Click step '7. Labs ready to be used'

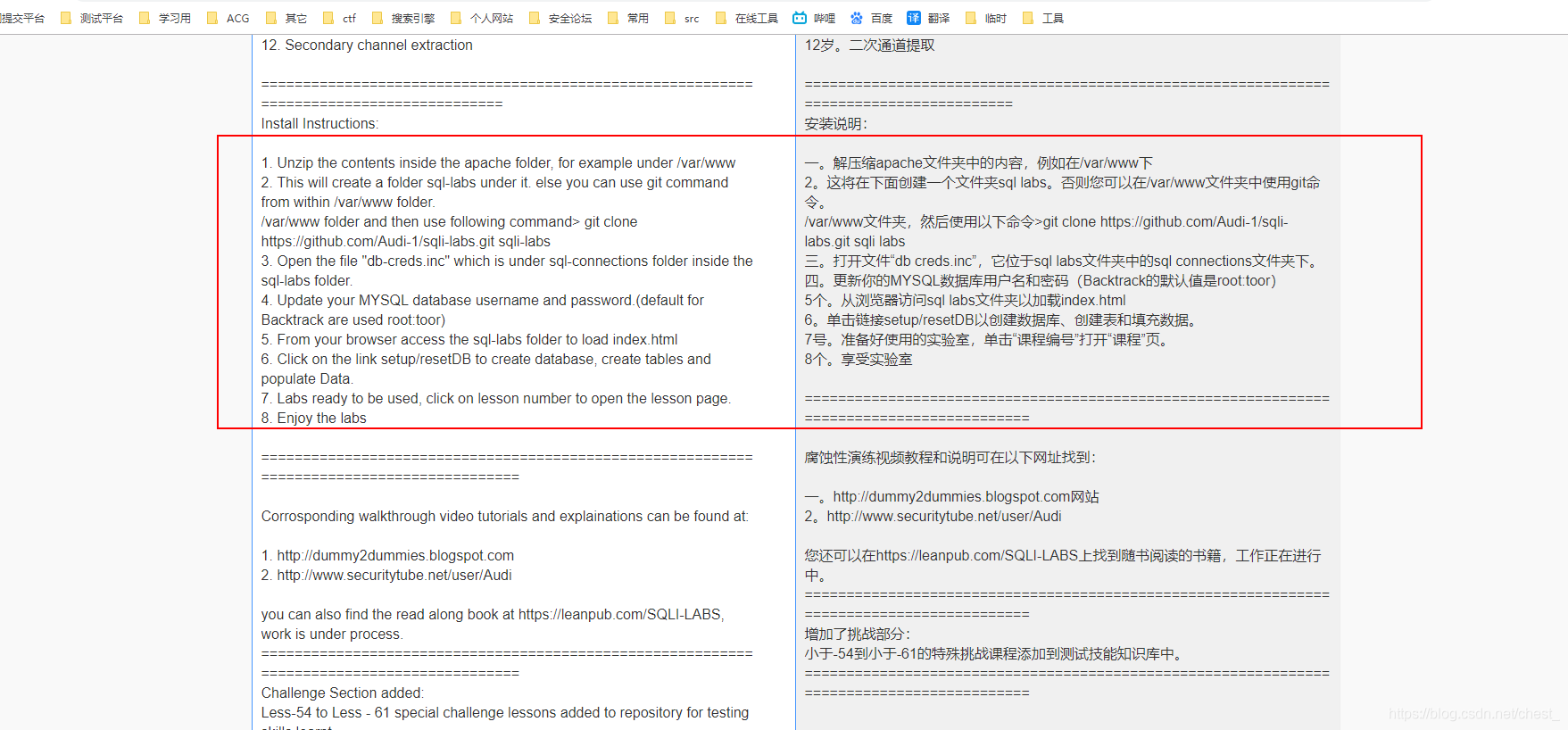click(495, 398)
